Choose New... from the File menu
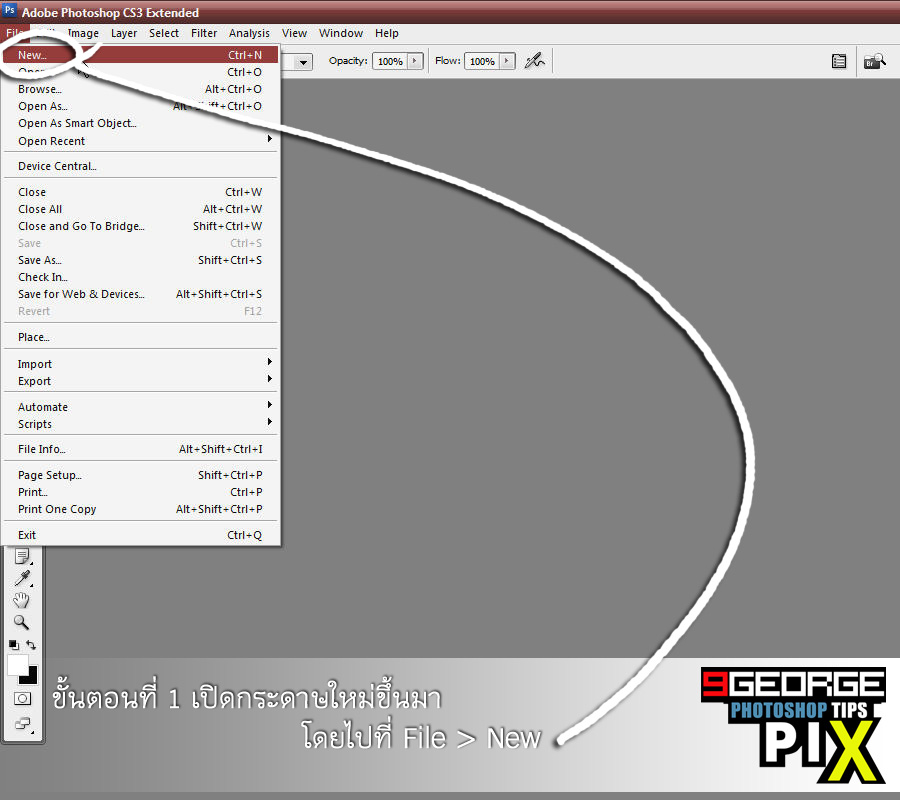Image resolution: width=900 pixels, height=800 pixels. point(141,55)
